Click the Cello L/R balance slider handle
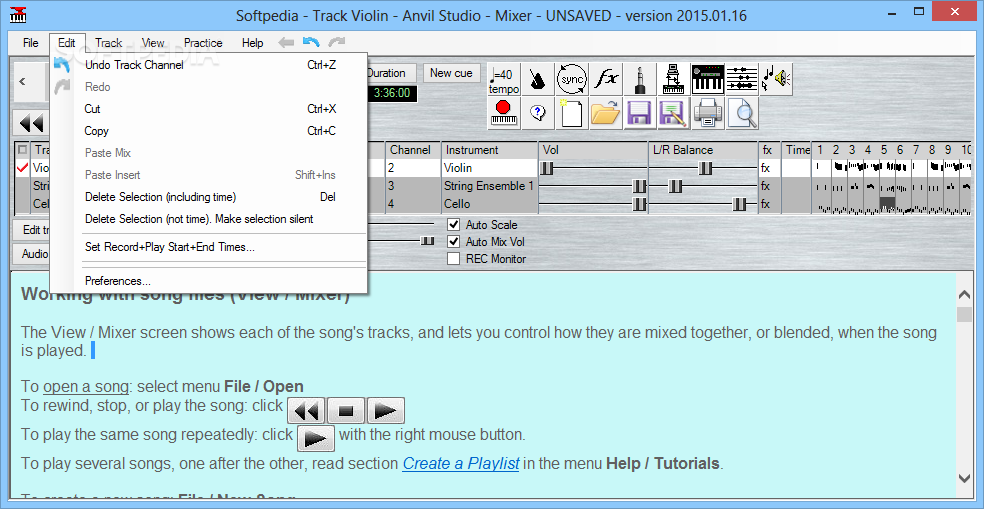984x509 pixels. click(x=740, y=204)
